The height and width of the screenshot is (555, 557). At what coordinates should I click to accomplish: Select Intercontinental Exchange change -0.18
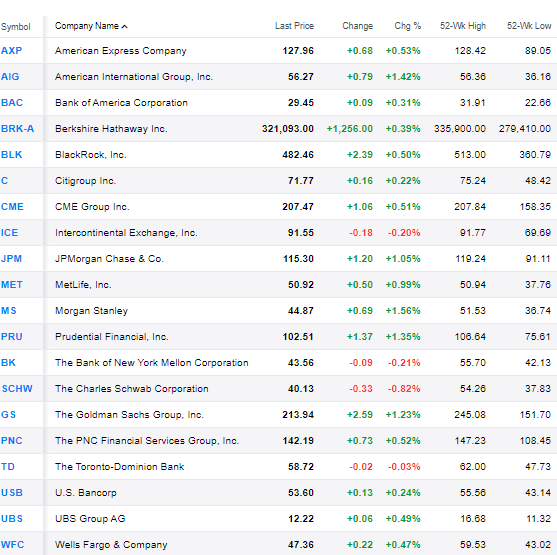pos(361,232)
